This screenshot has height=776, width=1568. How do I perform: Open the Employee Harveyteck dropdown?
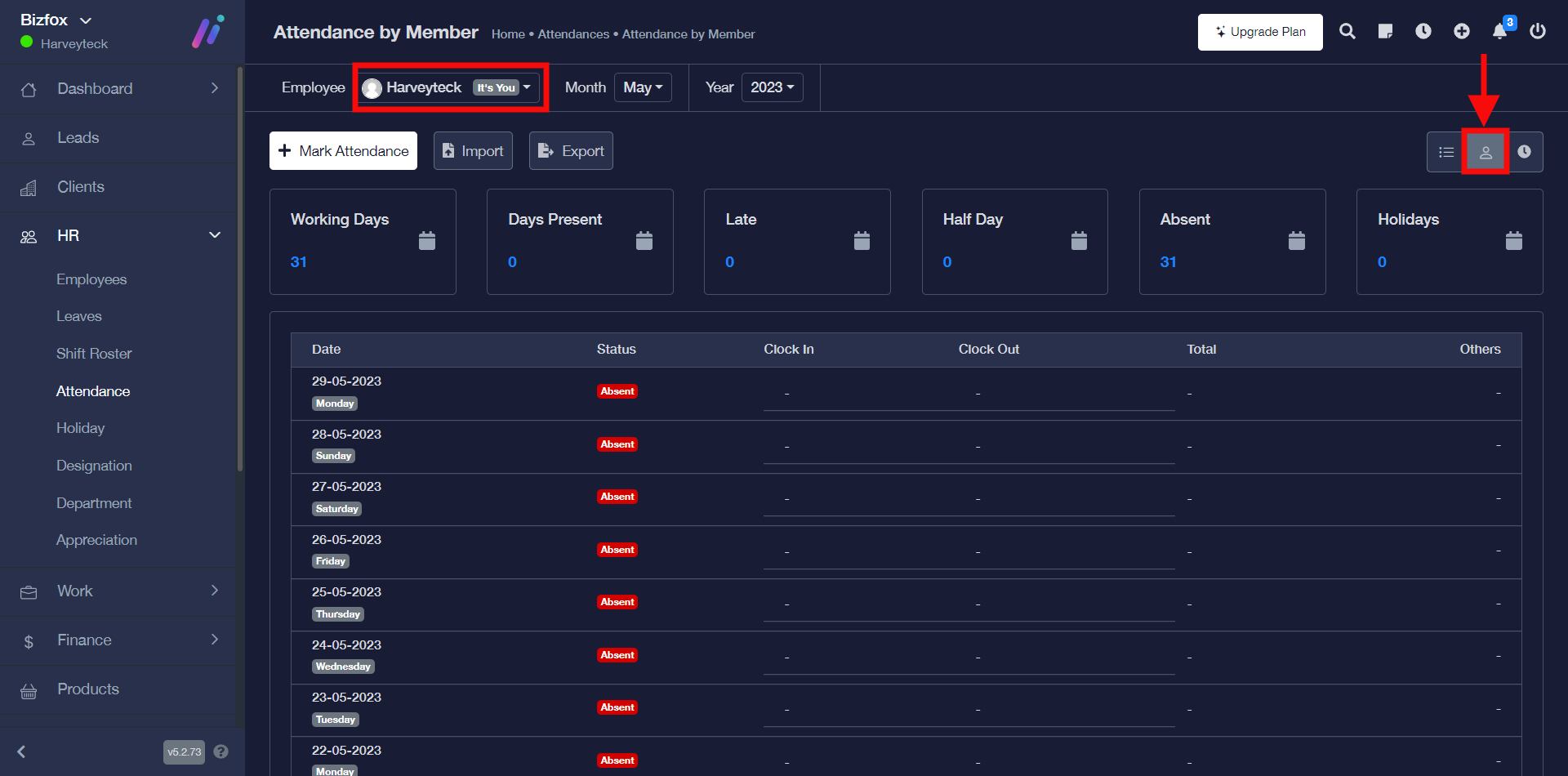coord(450,87)
